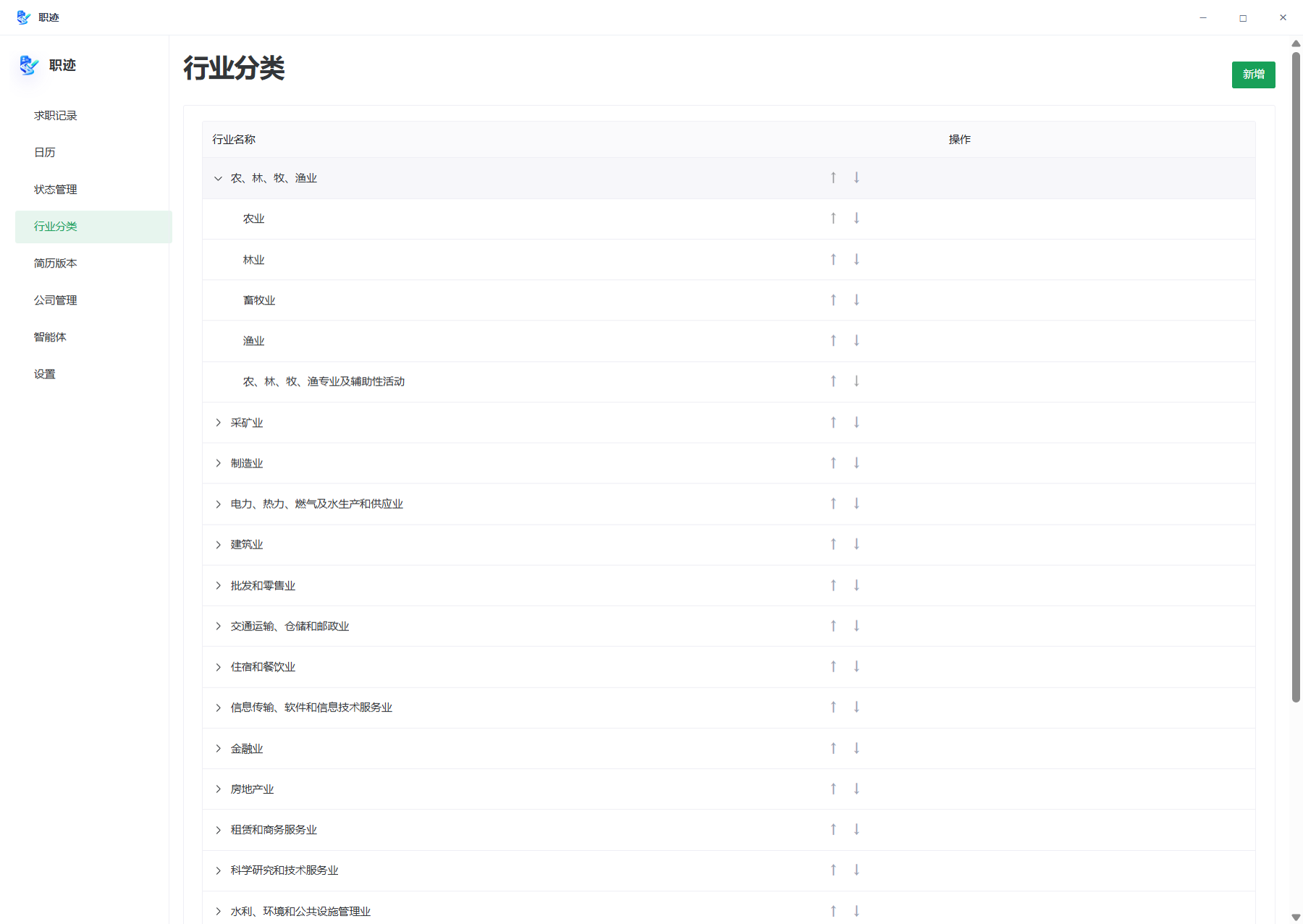Expand the 住宿和餐饮业 category
The image size is (1303, 924).
pos(218,667)
